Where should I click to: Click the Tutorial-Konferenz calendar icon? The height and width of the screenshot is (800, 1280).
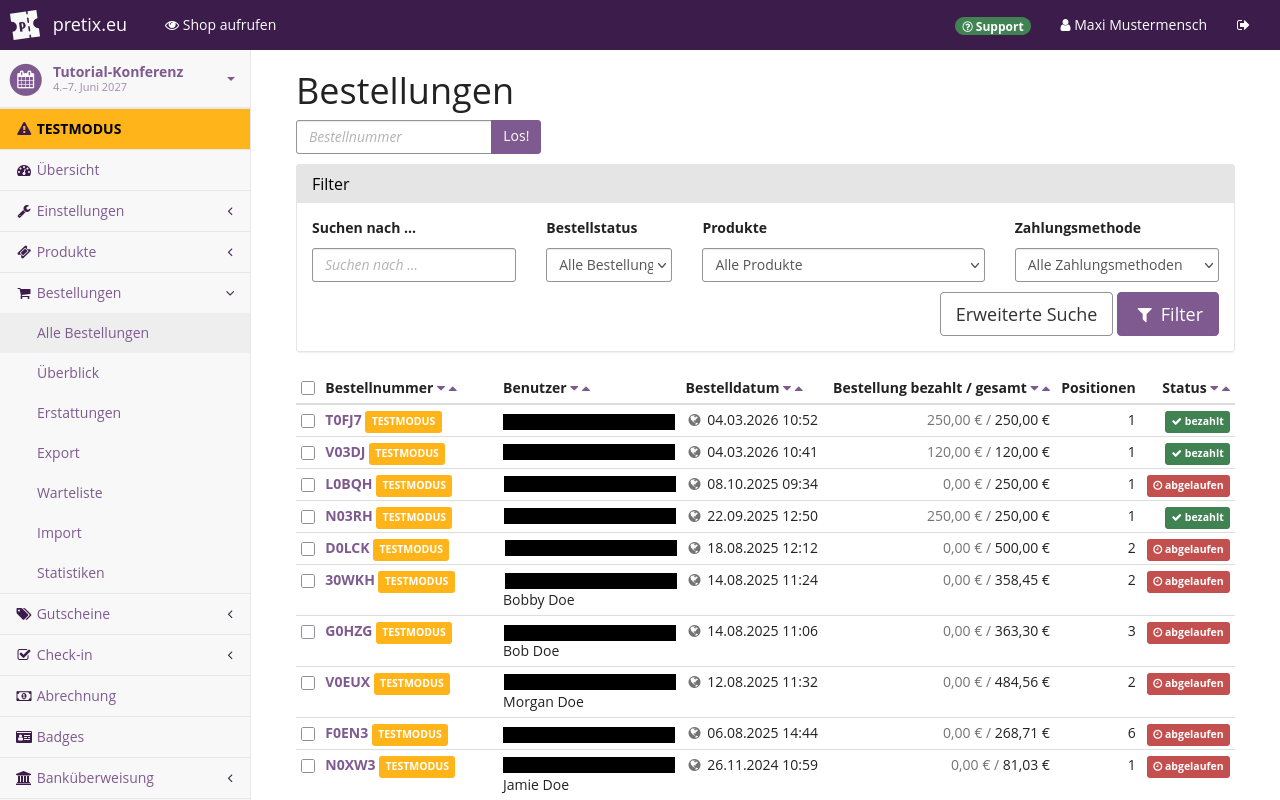[25, 79]
